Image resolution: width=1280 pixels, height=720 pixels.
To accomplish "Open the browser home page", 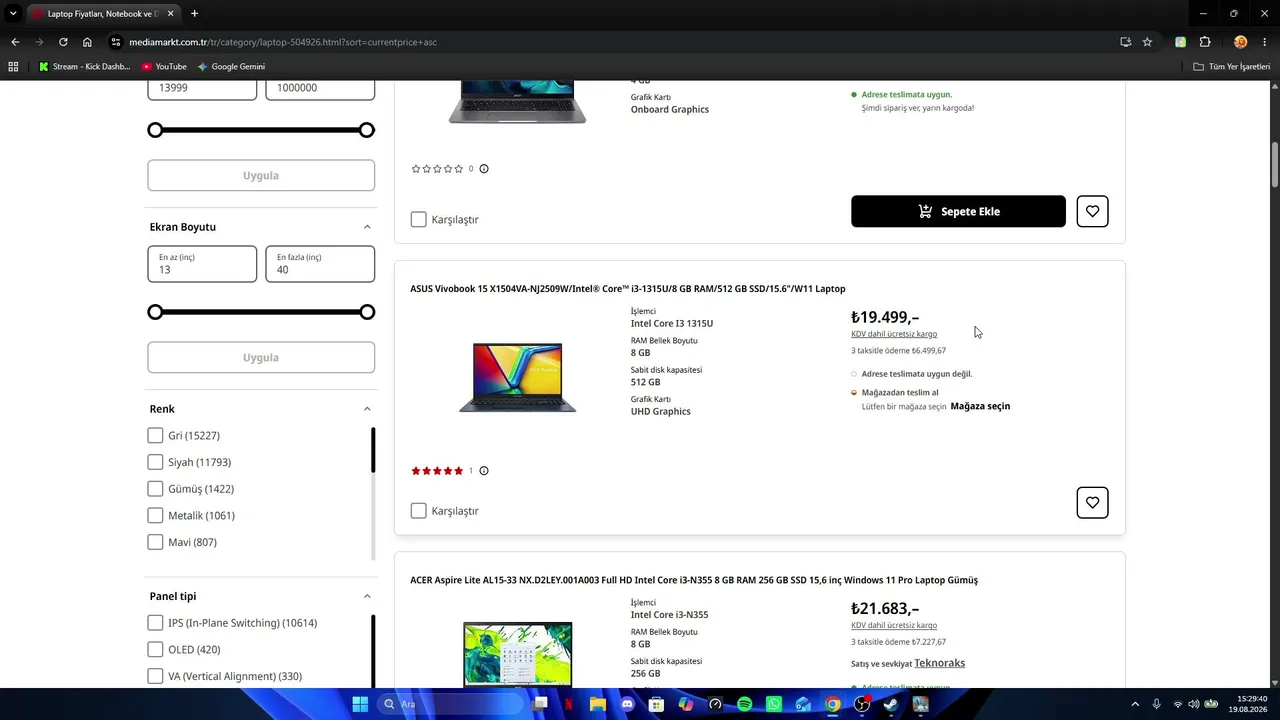I will pos(87,42).
